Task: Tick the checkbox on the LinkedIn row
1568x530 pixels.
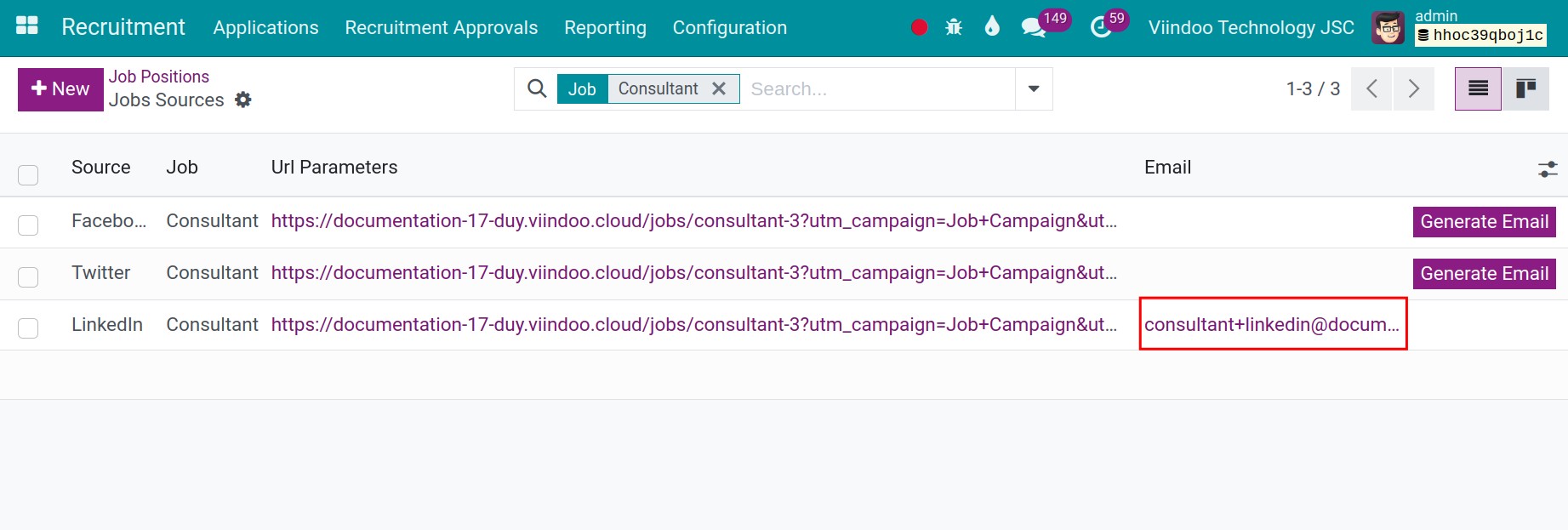Action: (x=28, y=328)
